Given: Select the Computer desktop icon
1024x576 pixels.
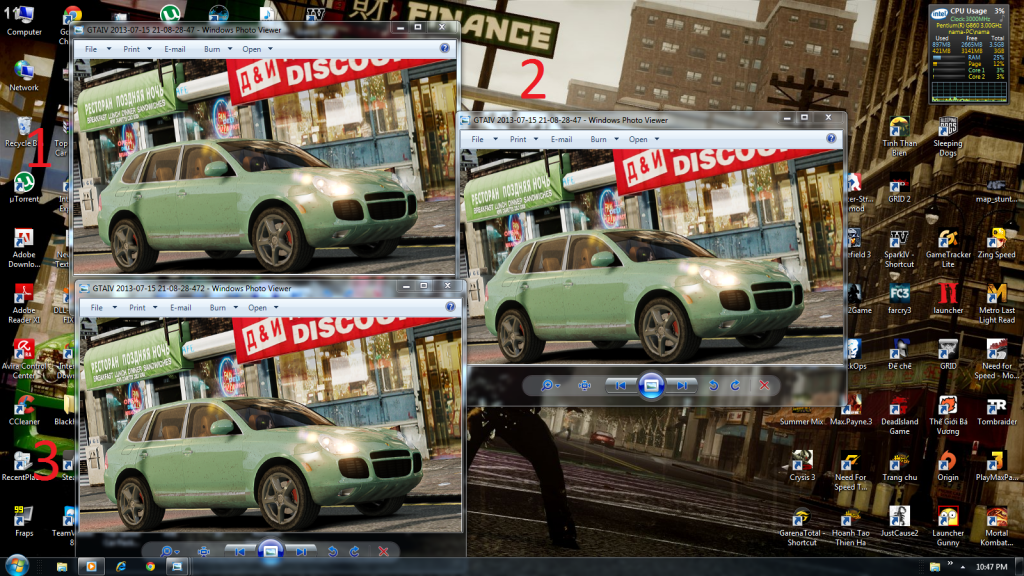Looking at the screenshot, I should (24, 20).
